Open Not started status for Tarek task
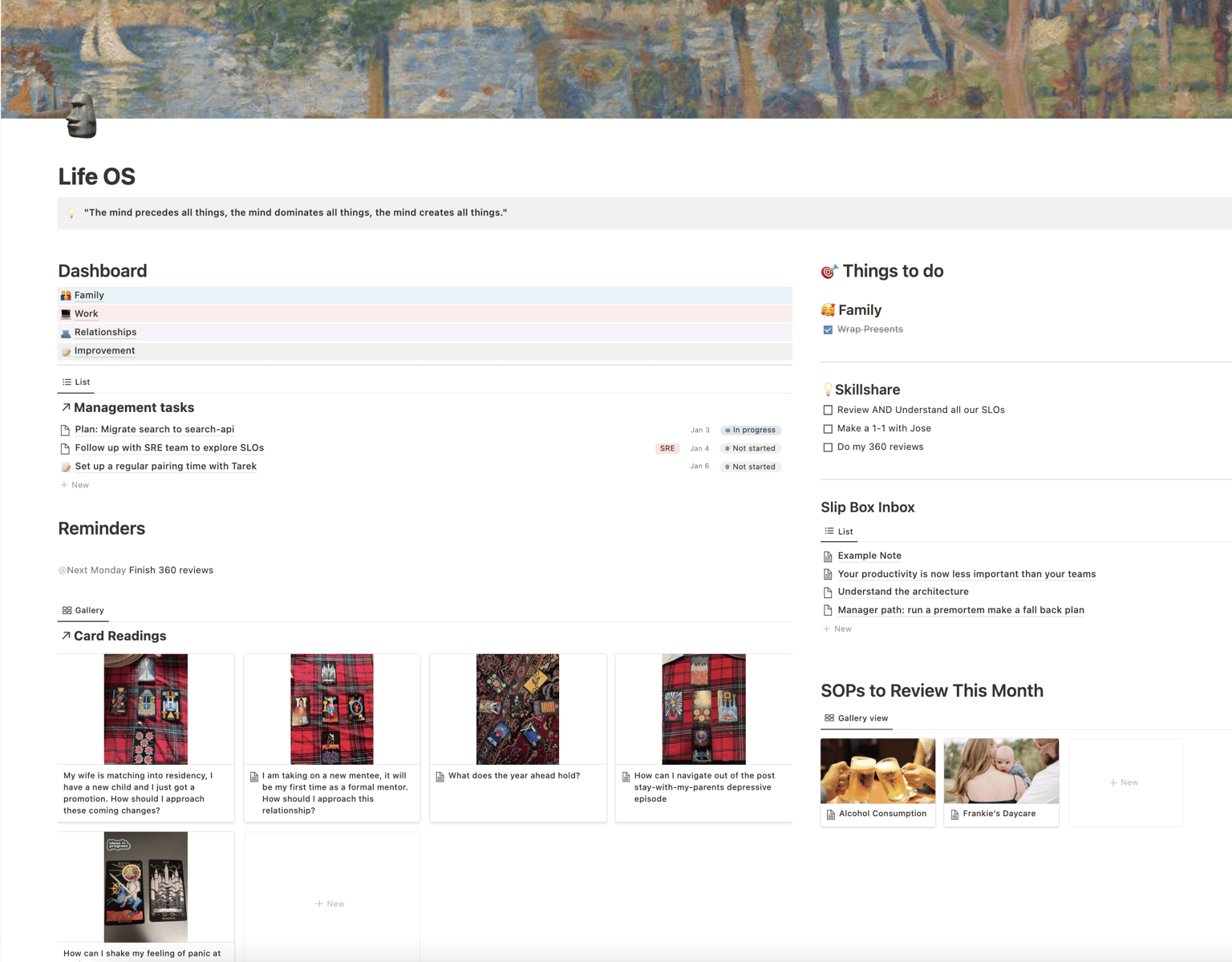The width and height of the screenshot is (1232, 962). (751, 467)
